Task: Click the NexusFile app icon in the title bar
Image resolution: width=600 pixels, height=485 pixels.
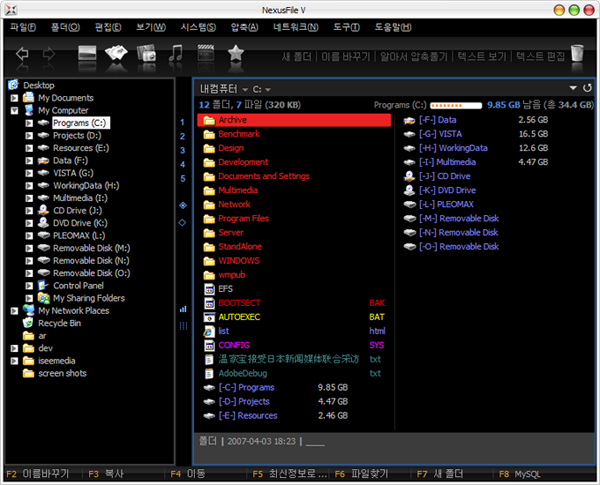Action: click(x=11, y=10)
